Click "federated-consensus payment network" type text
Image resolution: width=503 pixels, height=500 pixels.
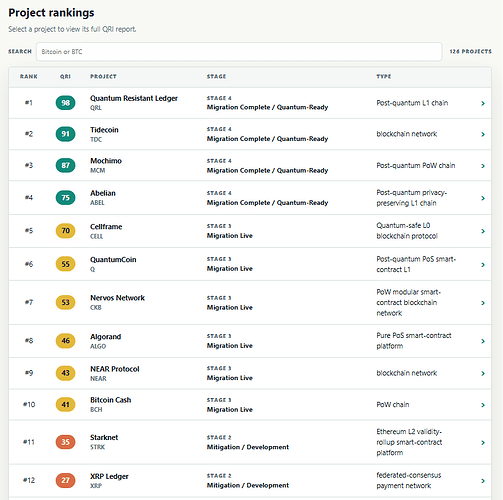(409, 480)
